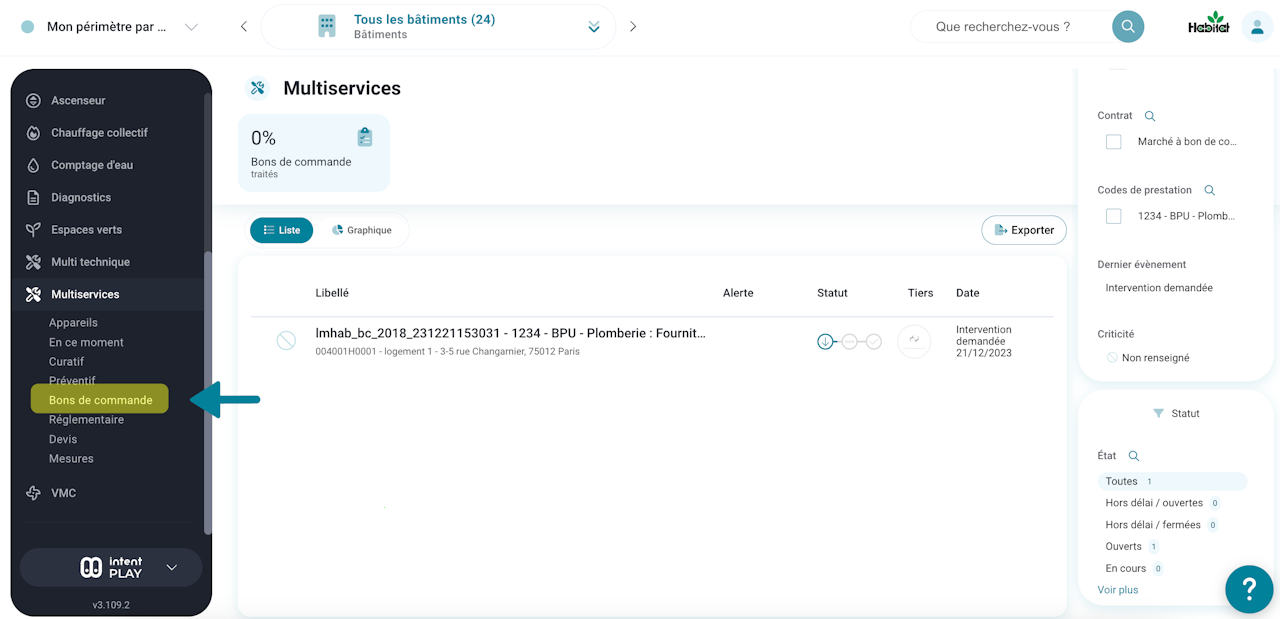Filter by Hors délai / ouvertes state

pyautogui.click(x=1162, y=503)
